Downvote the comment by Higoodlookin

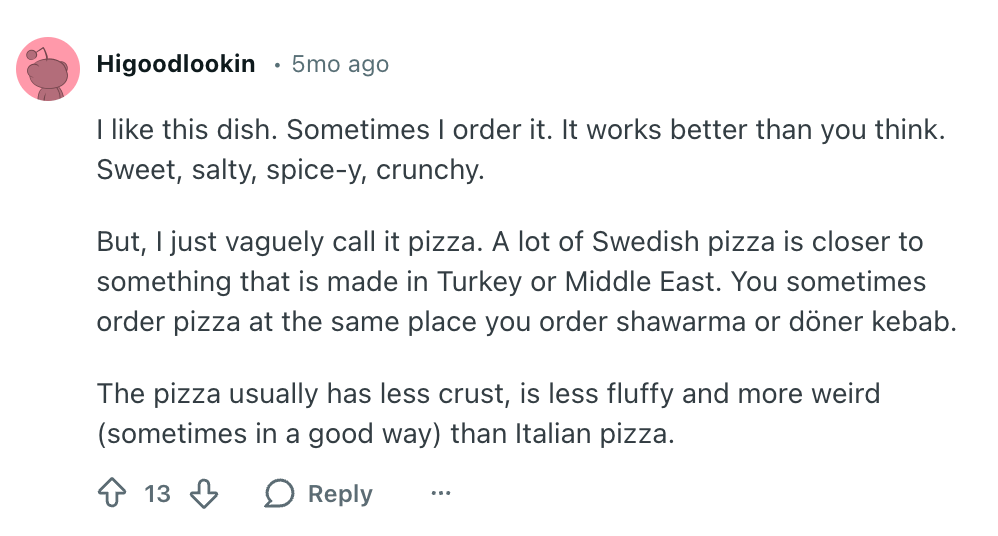click(x=204, y=494)
